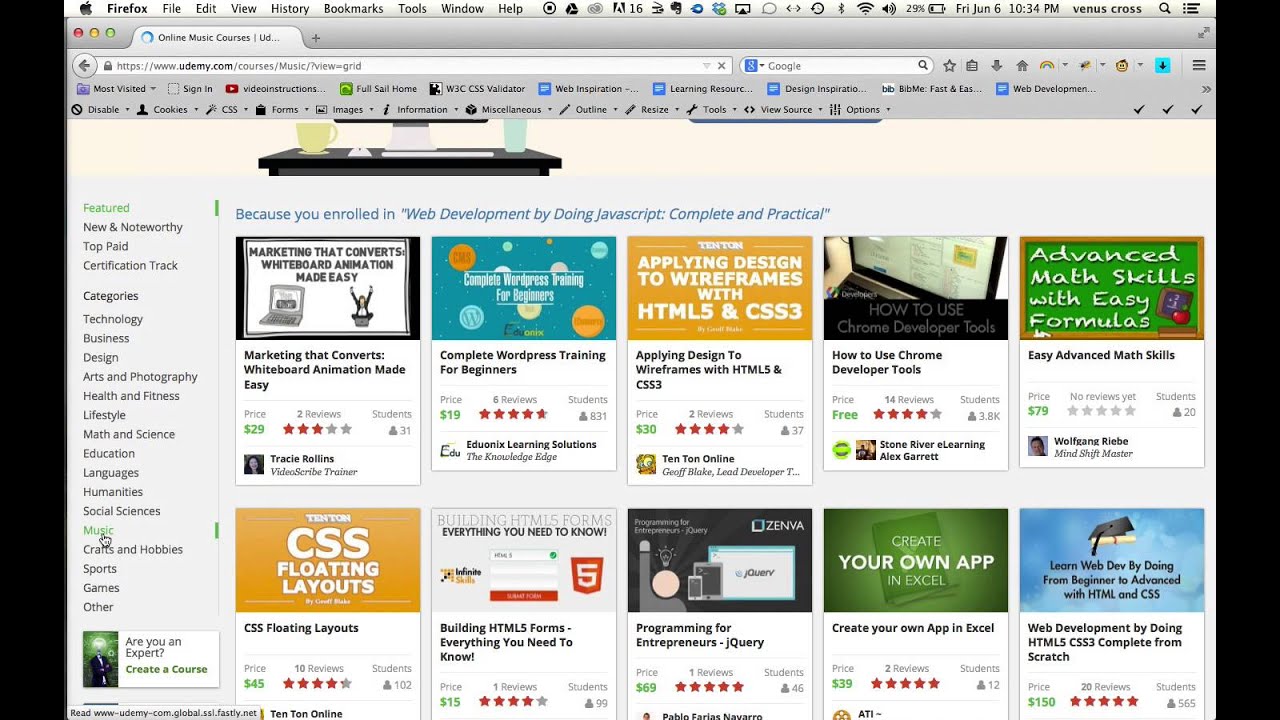Click the Wi-Fi status icon in menu bar
The image size is (1280, 720).
pyautogui.click(x=865, y=8)
